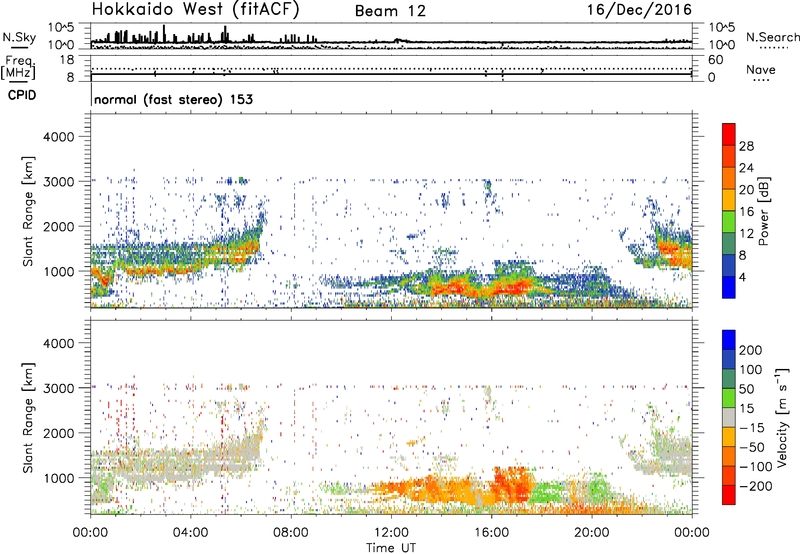Click the '12:00' time axis label
The height and width of the screenshot is (554, 800).
click(x=391, y=533)
